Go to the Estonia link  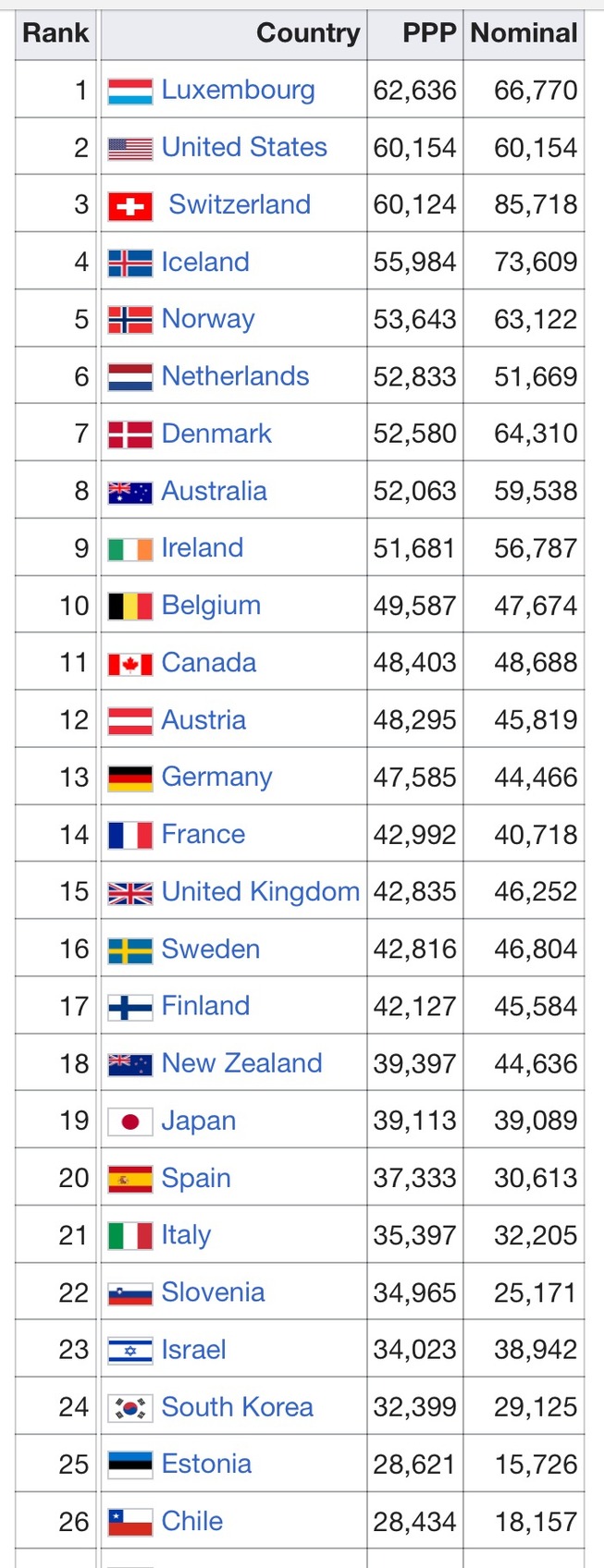click(206, 1464)
